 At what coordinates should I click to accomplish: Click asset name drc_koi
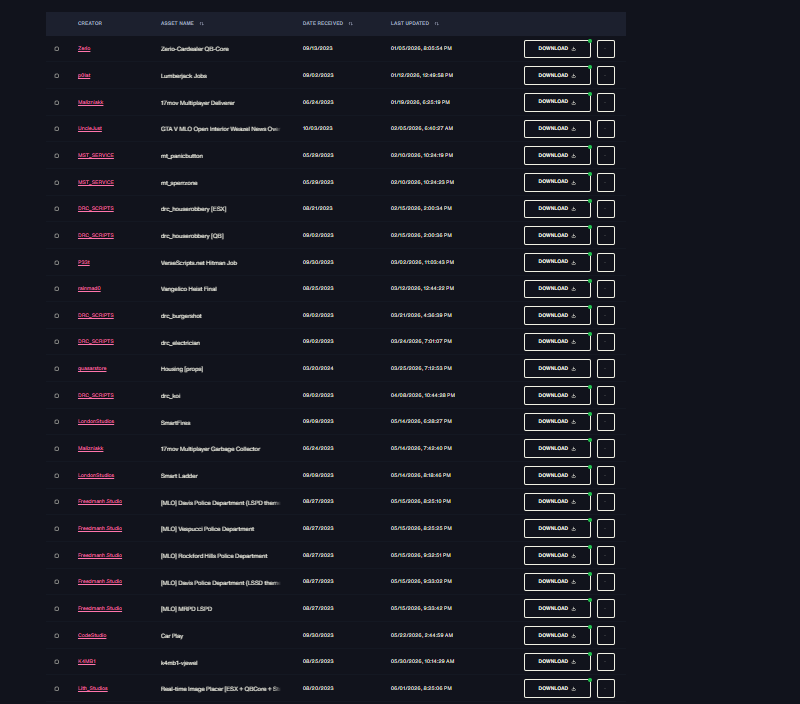click(x=170, y=396)
